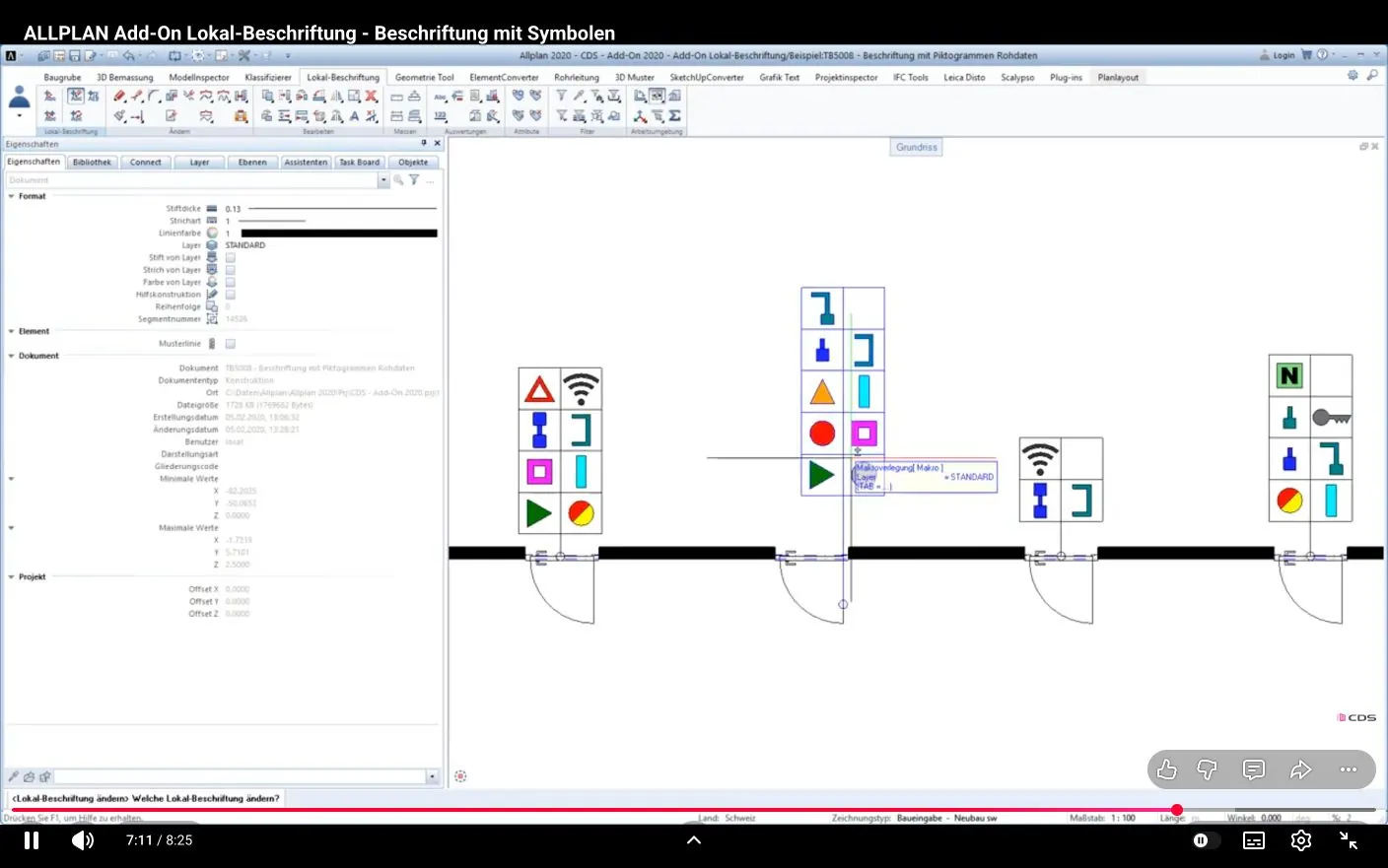Like the video with thumbs up
Viewport: 1388px width, 868px height.
tap(1167, 769)
